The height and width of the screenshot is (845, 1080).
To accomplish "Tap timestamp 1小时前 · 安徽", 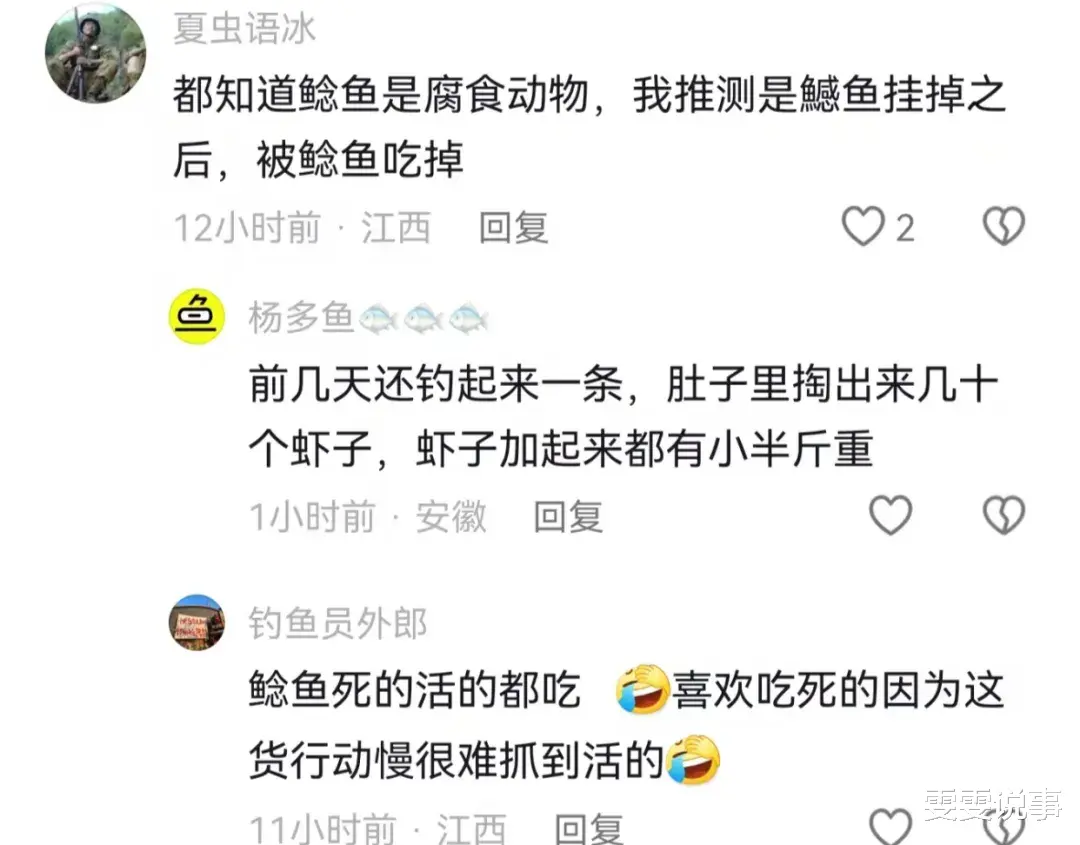I will pos(368,517).
